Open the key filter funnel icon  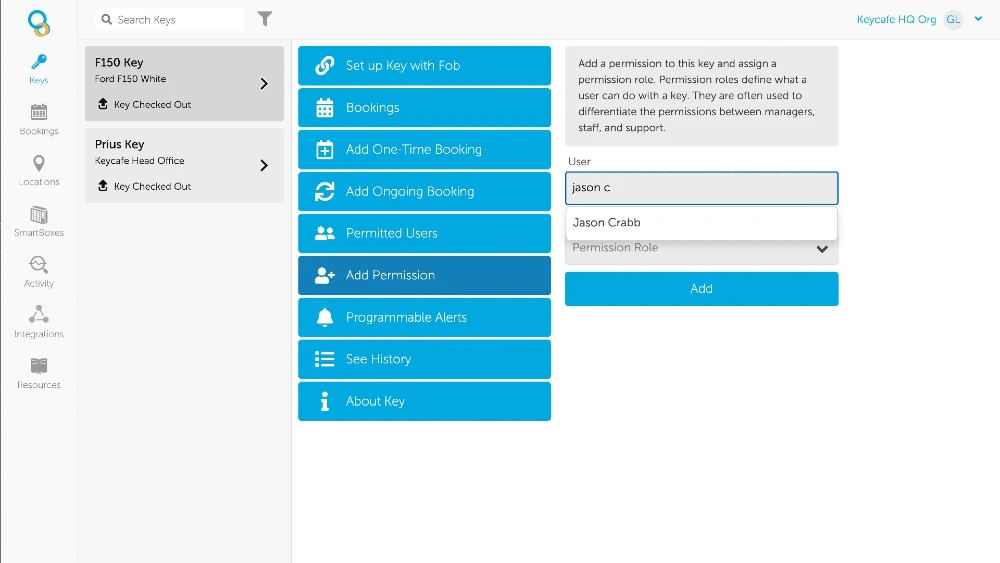[265, 19]
